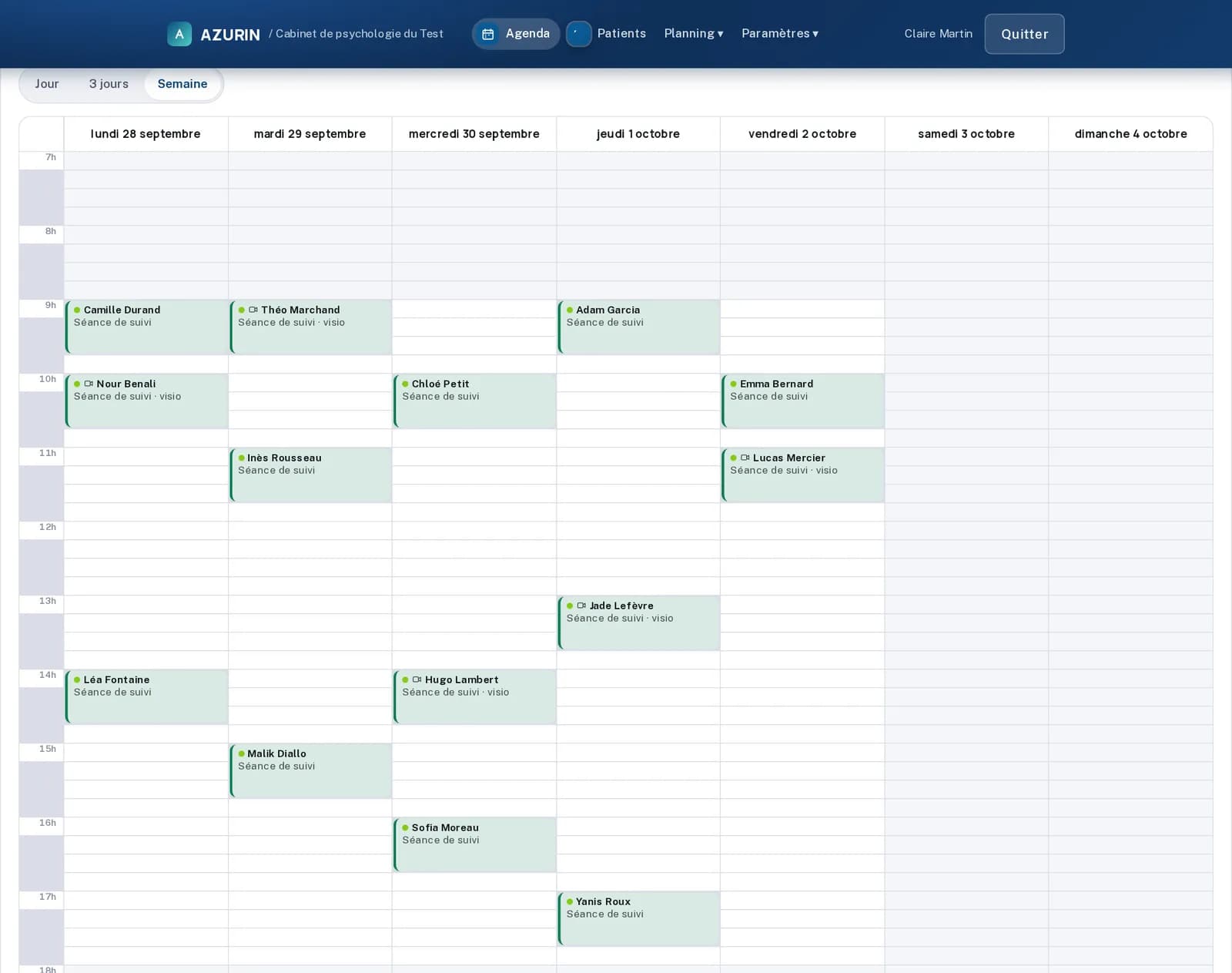Open the Planning dropdown menu
Image resolution: width=1232 pixels, height=973 pixels.
pos(694,34)
